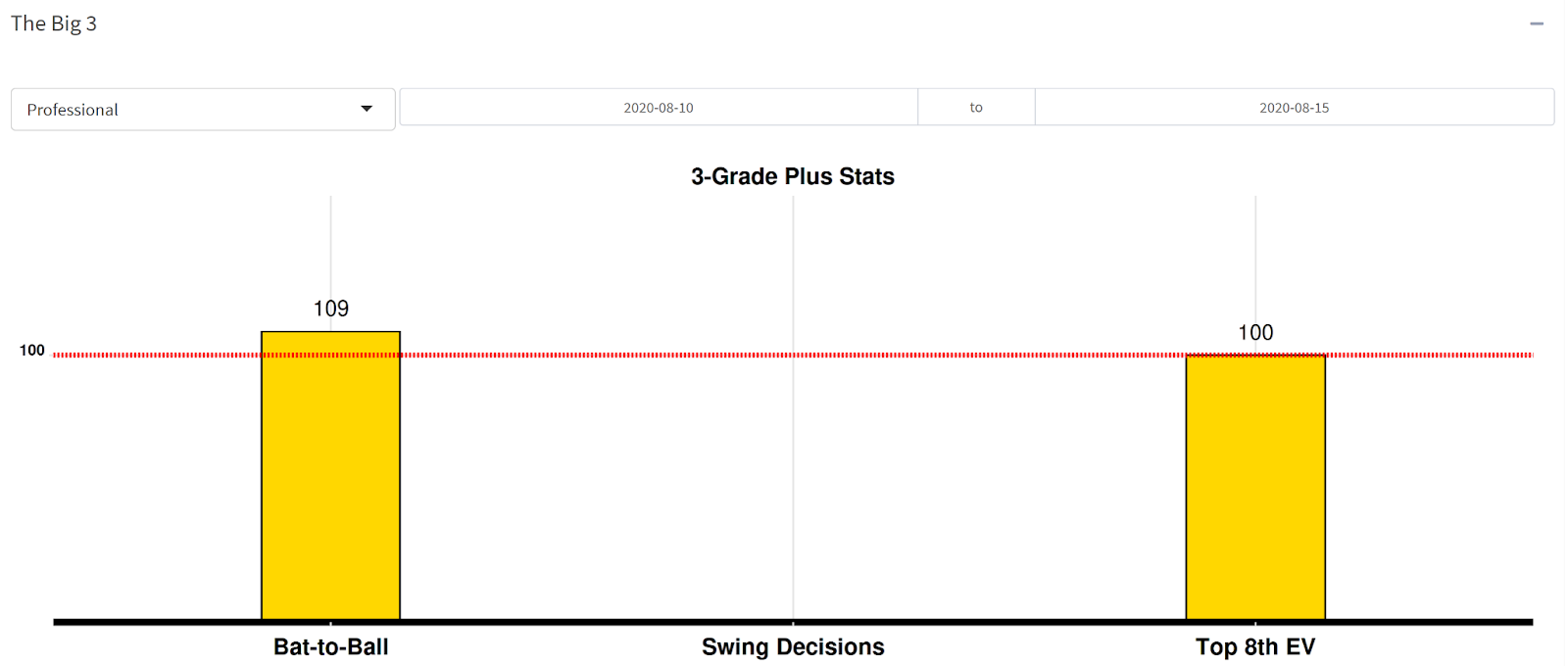Collapse The Big 3 panel minus icon
This screenshot has height=666, width=1568.
(1536, 24)
